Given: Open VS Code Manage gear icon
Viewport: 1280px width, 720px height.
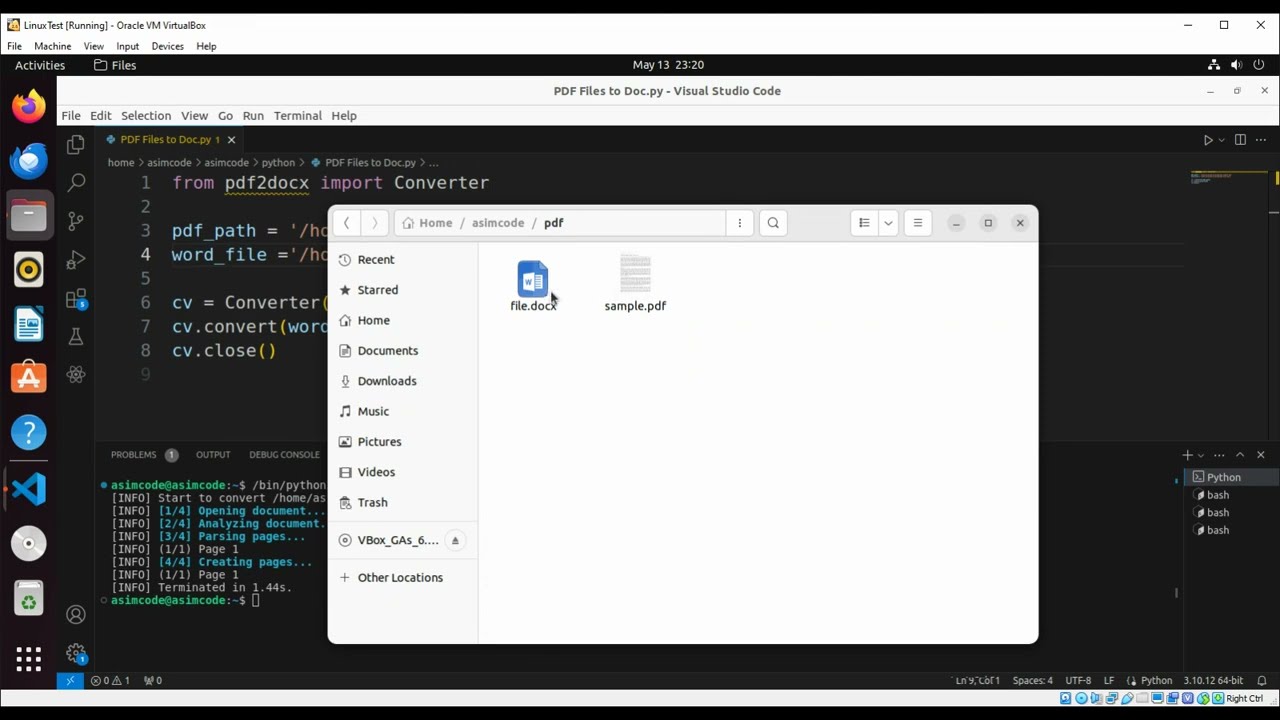Looking at the screenshot, I should (x=76, y=653).
